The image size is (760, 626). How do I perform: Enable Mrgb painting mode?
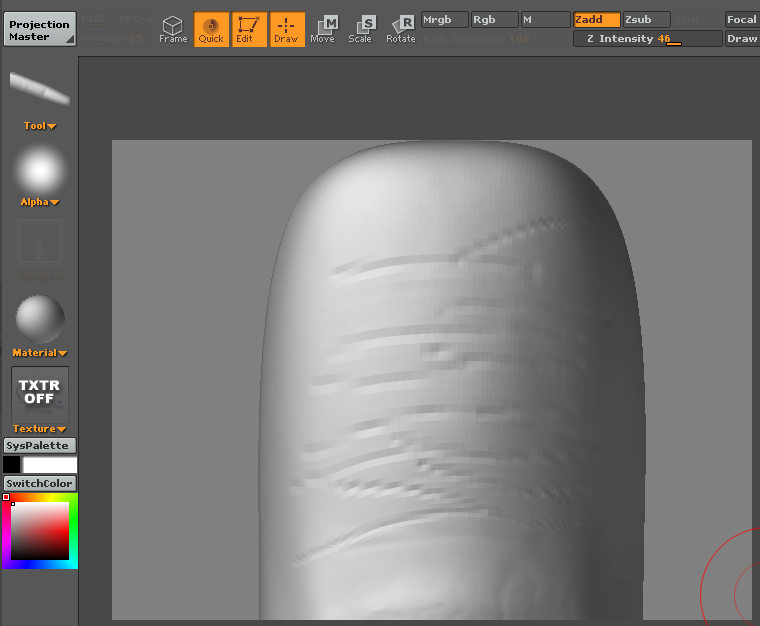pos(444,20)
